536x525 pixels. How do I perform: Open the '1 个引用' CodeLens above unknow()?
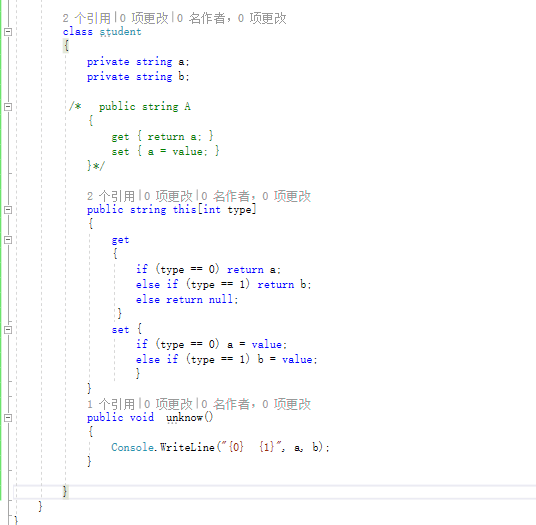[x=111, y=404]
